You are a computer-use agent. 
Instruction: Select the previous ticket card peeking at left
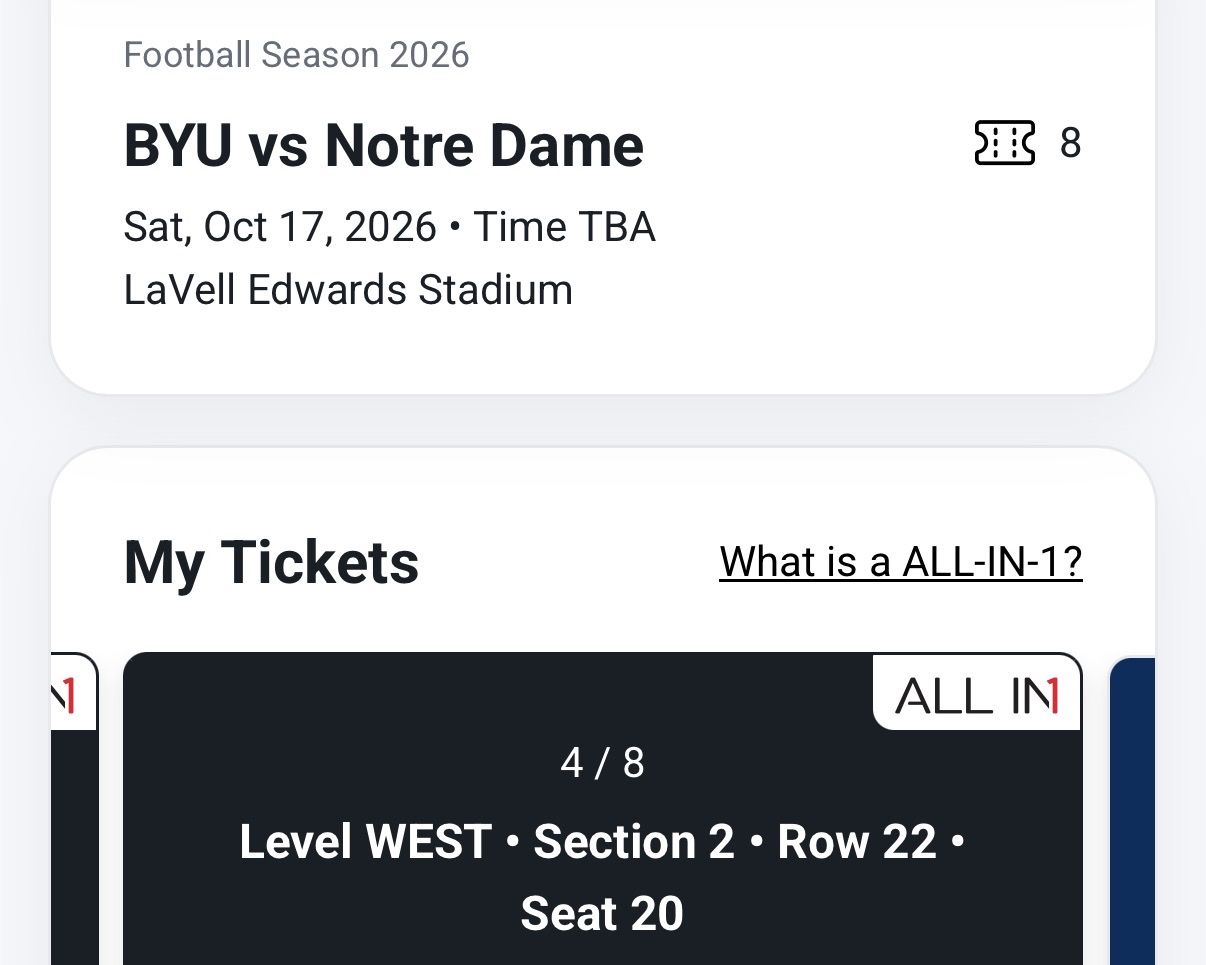[74, 808]
